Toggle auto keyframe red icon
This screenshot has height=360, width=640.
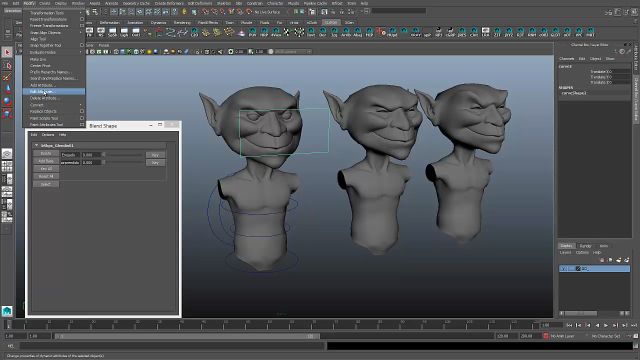546,336
